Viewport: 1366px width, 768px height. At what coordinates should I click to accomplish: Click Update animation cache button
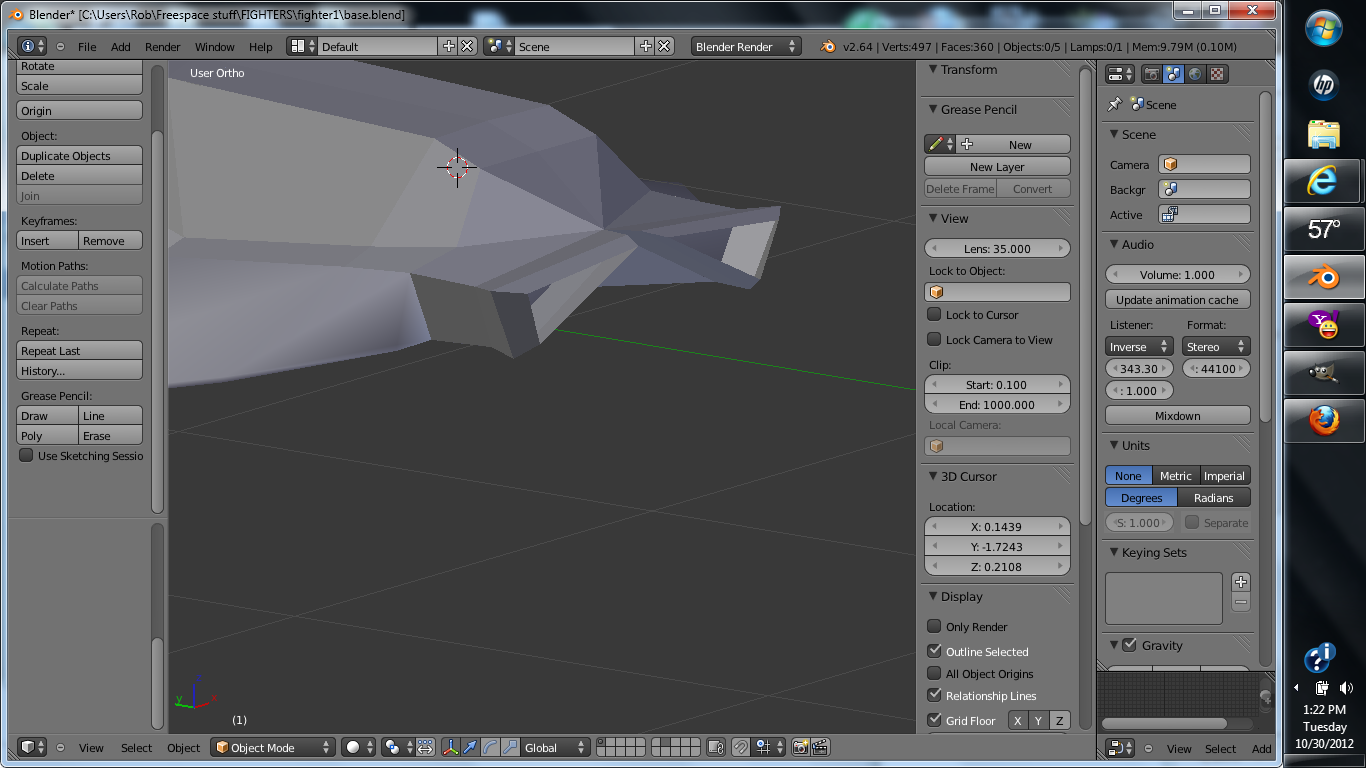point(1178,299)
